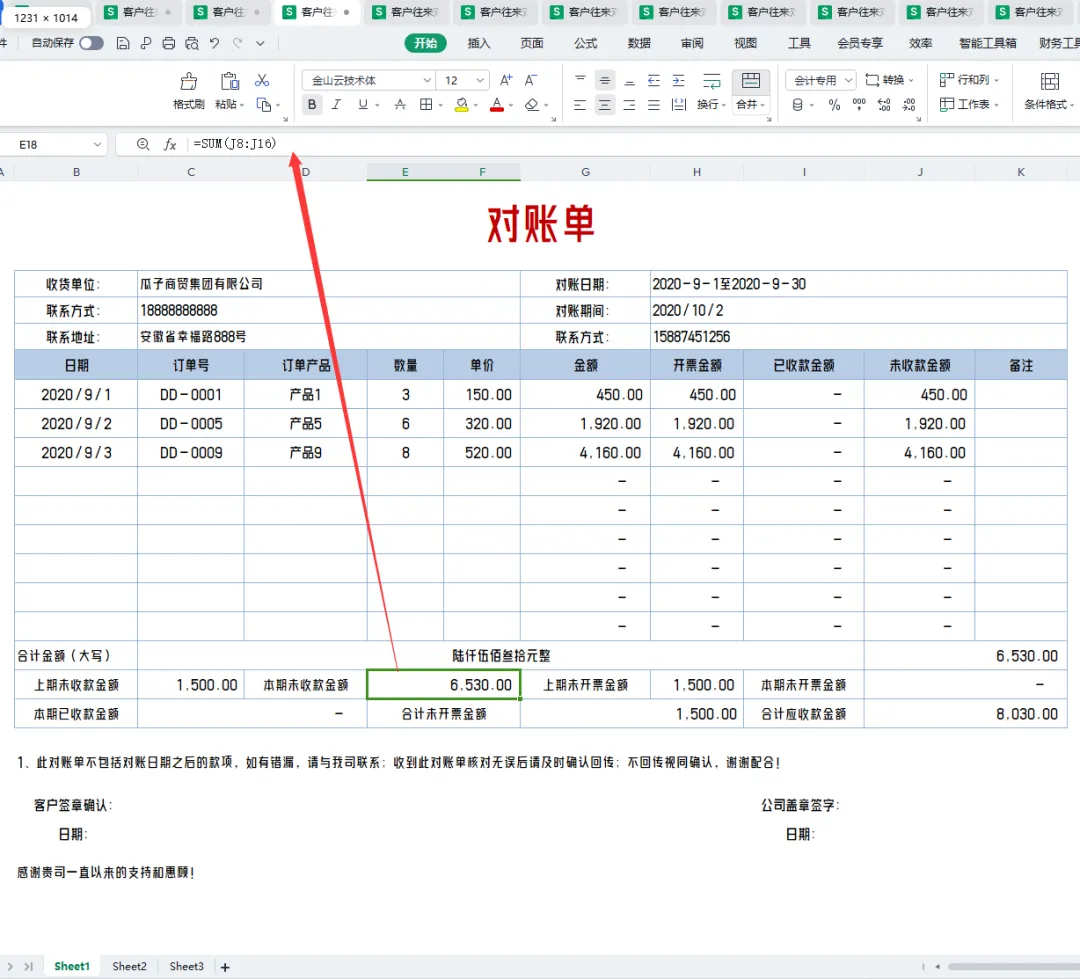Align text right
Image resolution: width=1080 pixels, height=979 pixels.
coord(630,105)
